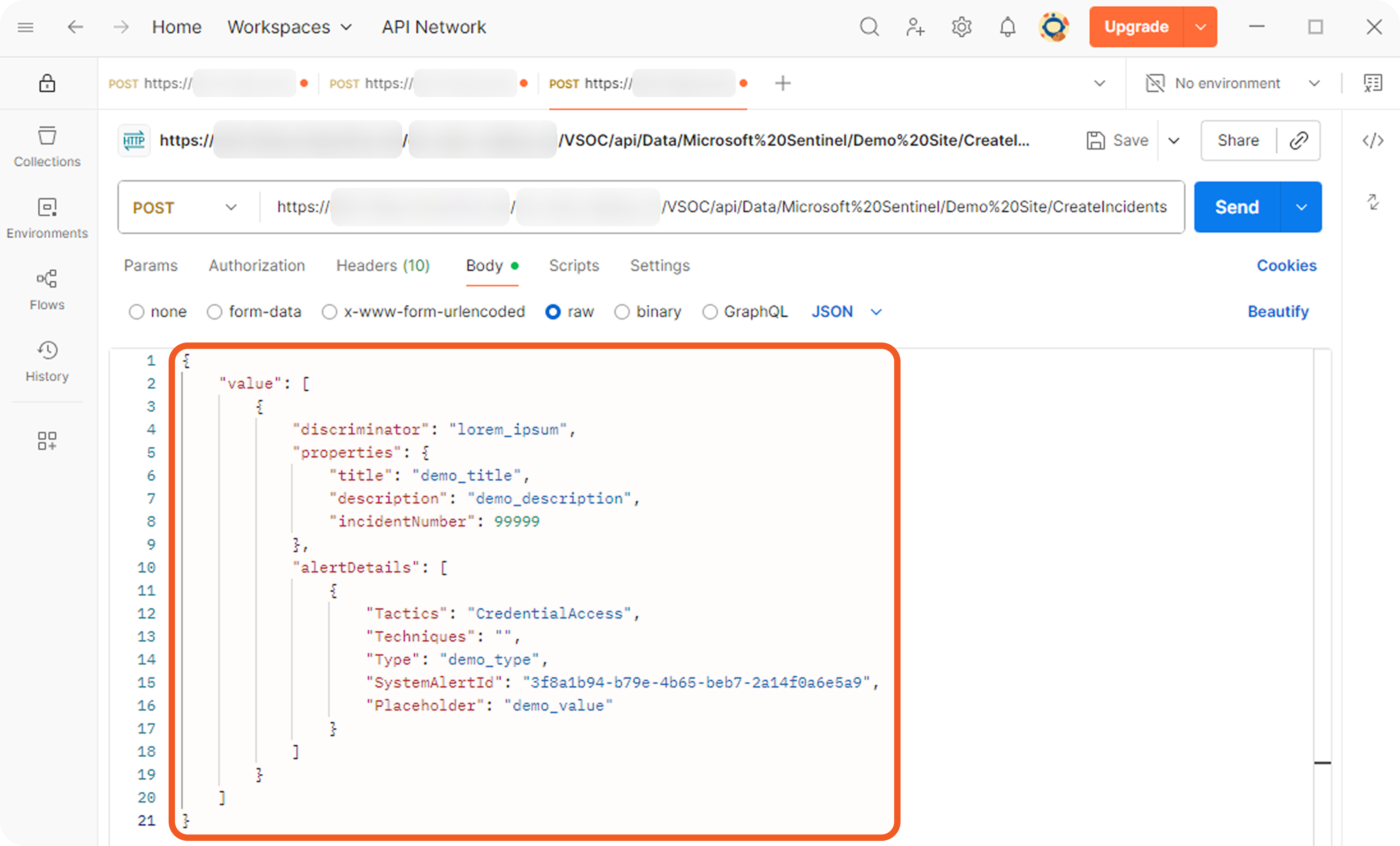
Task: Select the binary body option
Action: pyautogui.click(x=622, y=311)
